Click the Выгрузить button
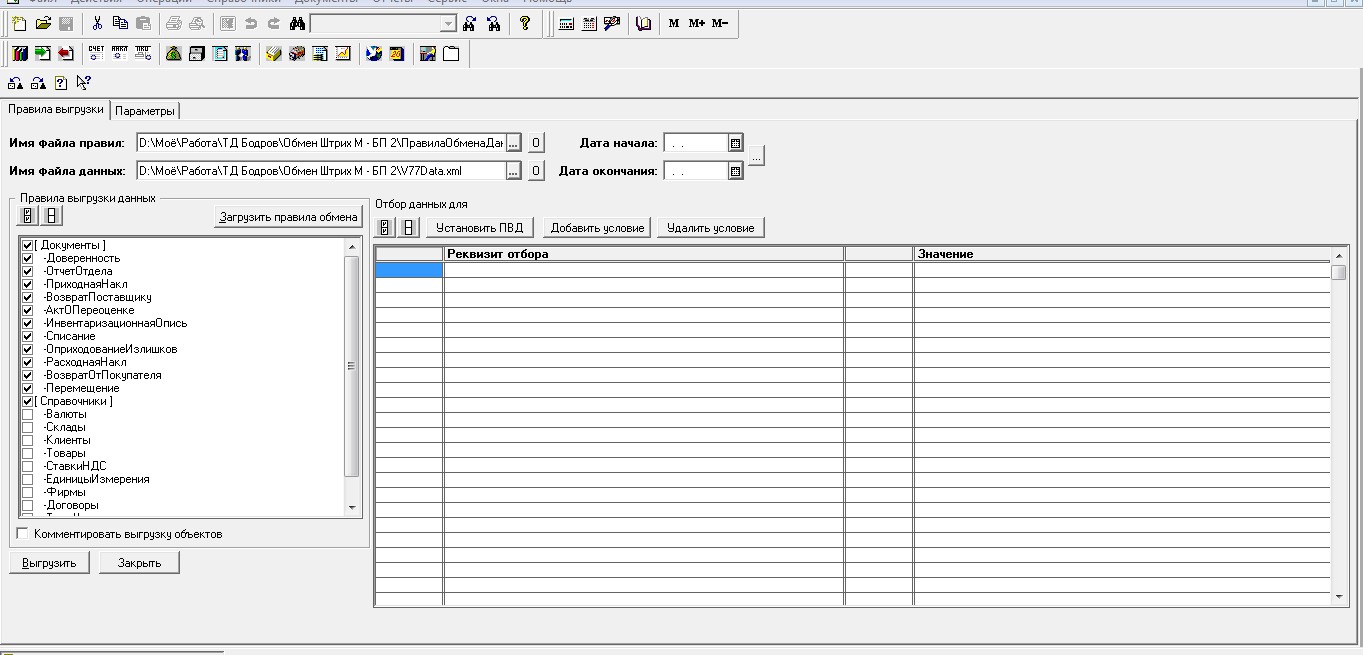The height and width of the screenshot is (655, 1363). pos(50,562)
